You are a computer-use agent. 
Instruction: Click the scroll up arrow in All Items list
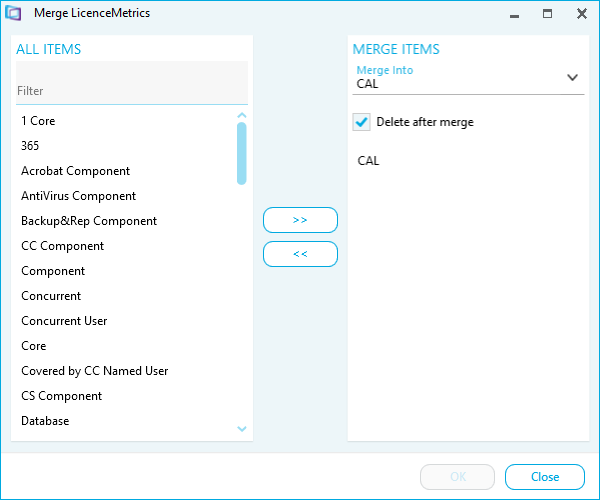click(241, 115)
